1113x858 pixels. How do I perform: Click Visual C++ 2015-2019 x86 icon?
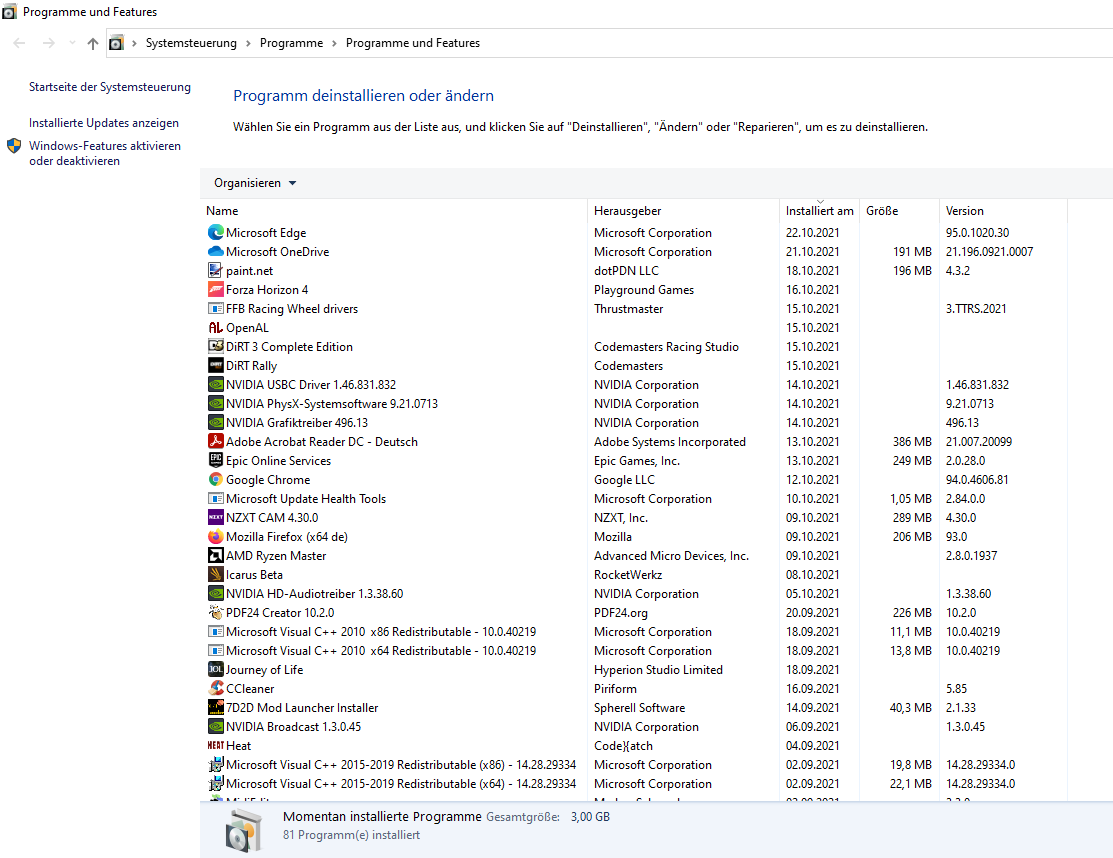point(216,765)
